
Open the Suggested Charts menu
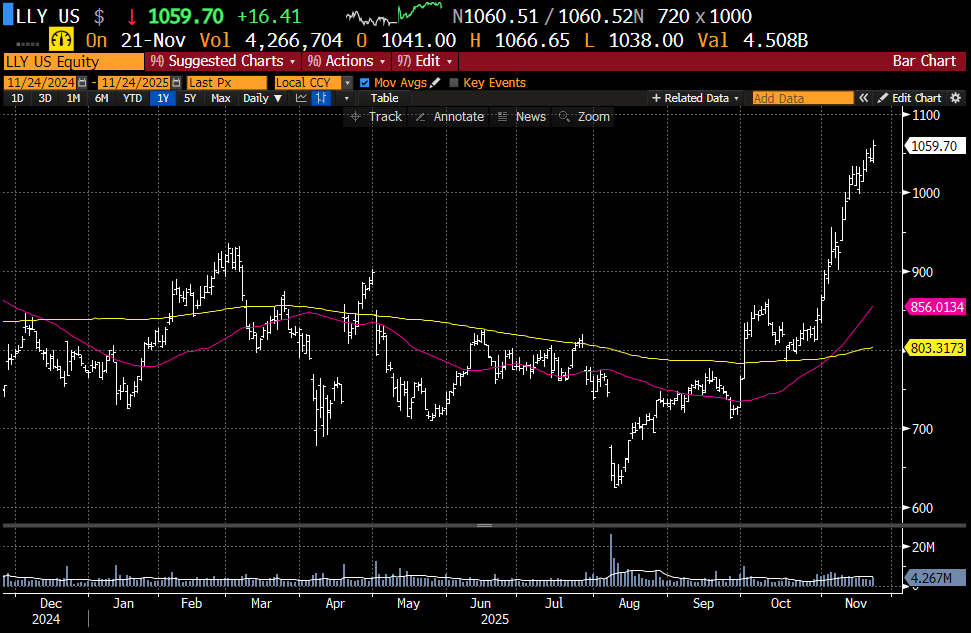click(x=222, y=61)
